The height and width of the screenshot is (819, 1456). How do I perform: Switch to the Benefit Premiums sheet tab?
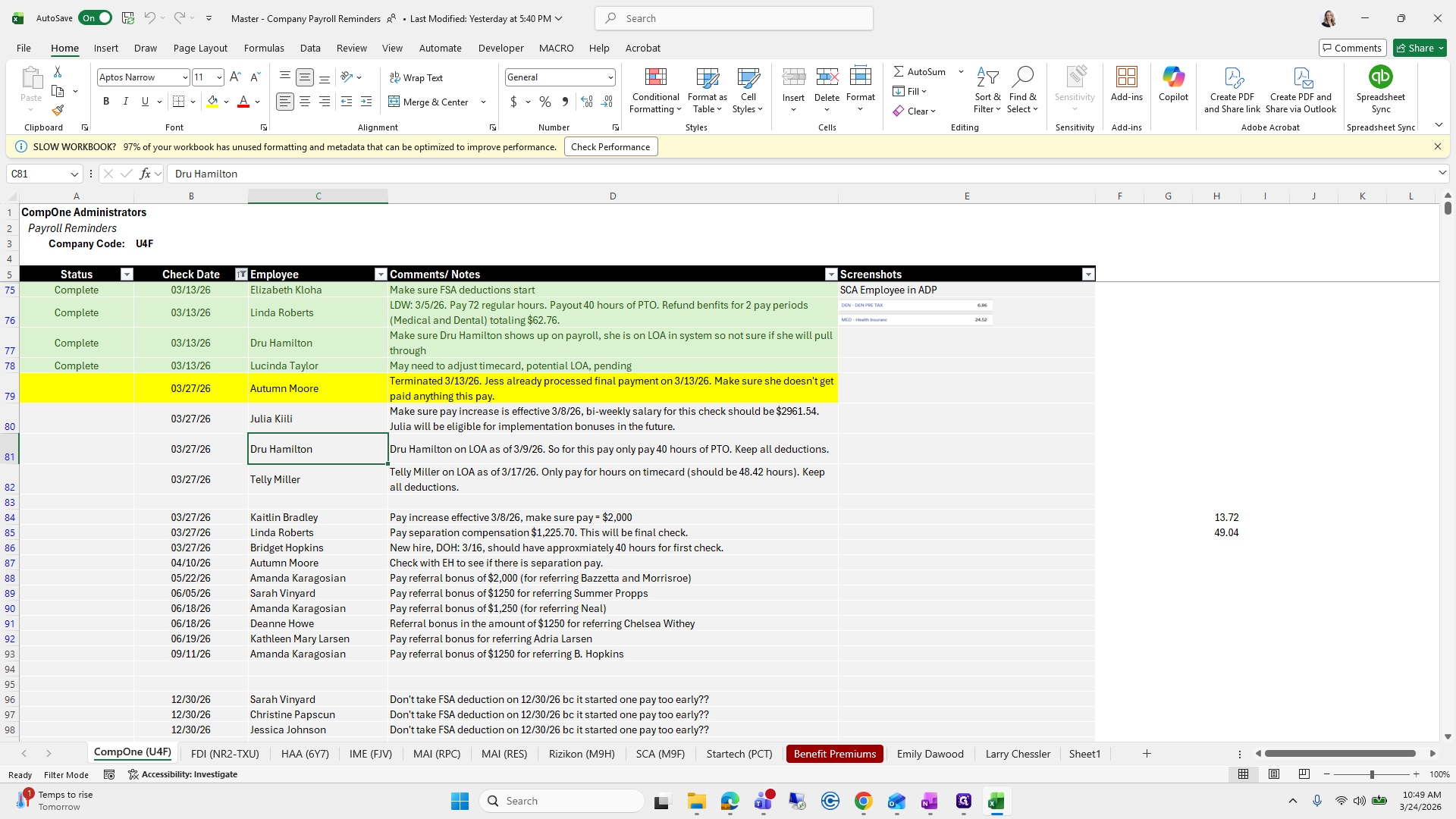pyautogui.click(x=834, y=754)
